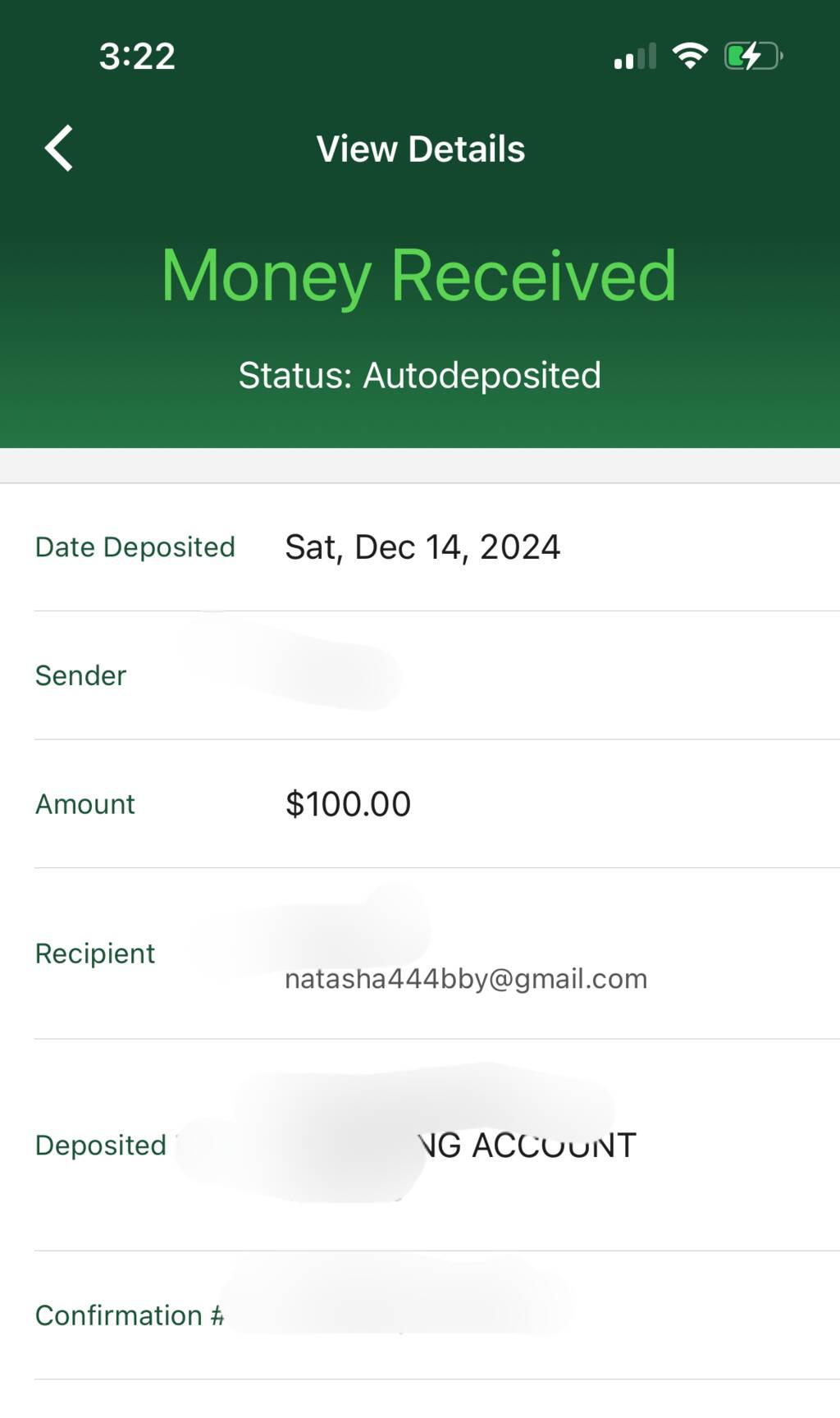Tap the Wi-Fi status icon
This screenshot has width=840, height=1418.
(690, 56)
